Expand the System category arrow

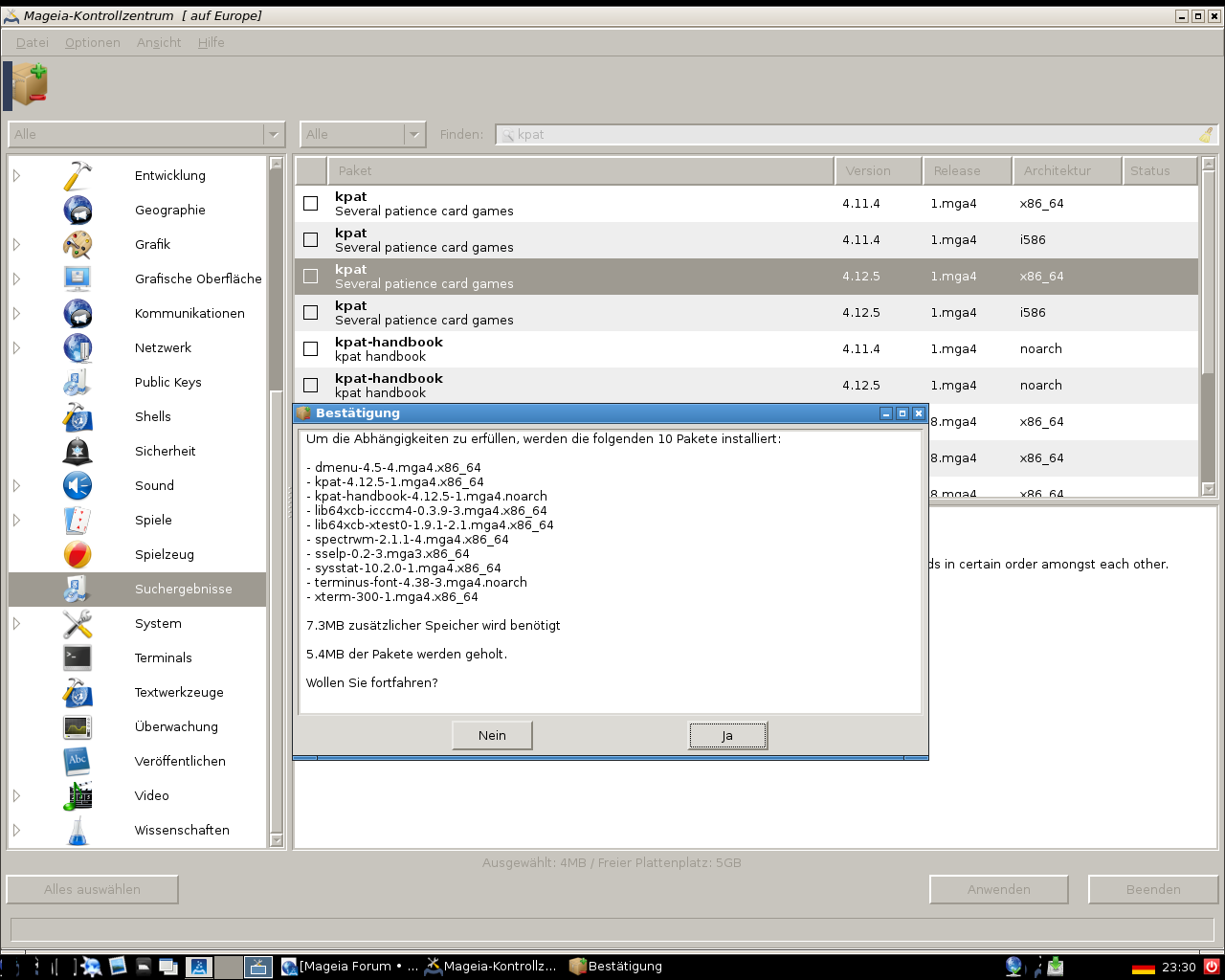tap(16, 624)
